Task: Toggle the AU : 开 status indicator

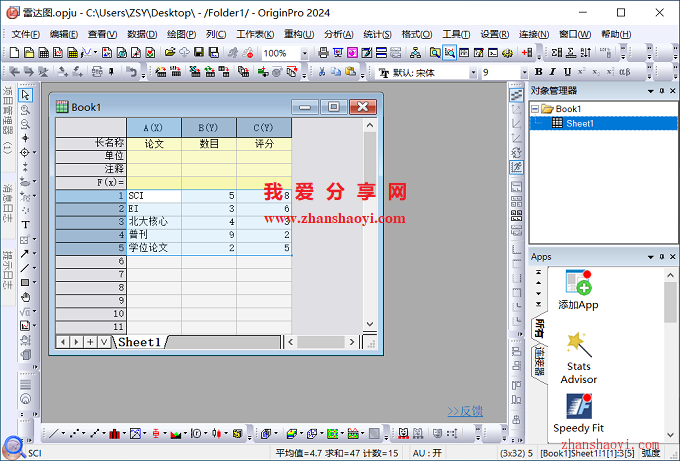Action: [427, 453]
